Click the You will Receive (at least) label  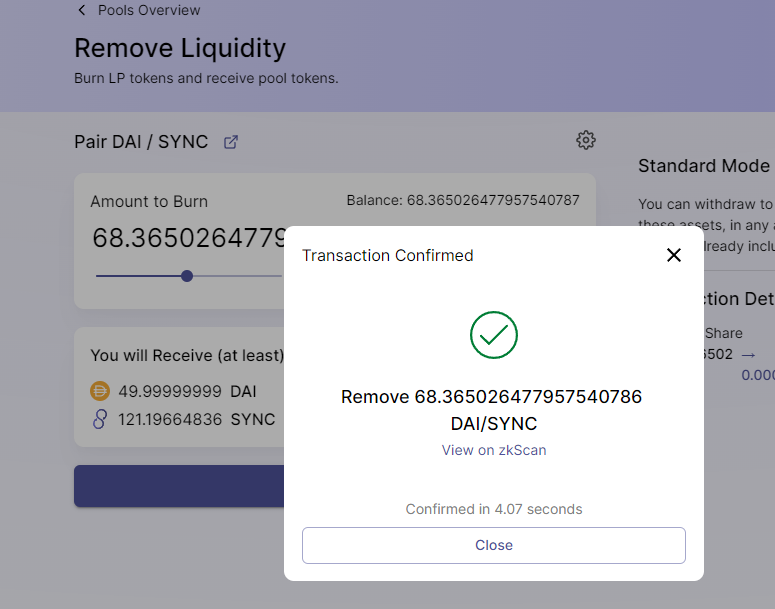point(187,355)
